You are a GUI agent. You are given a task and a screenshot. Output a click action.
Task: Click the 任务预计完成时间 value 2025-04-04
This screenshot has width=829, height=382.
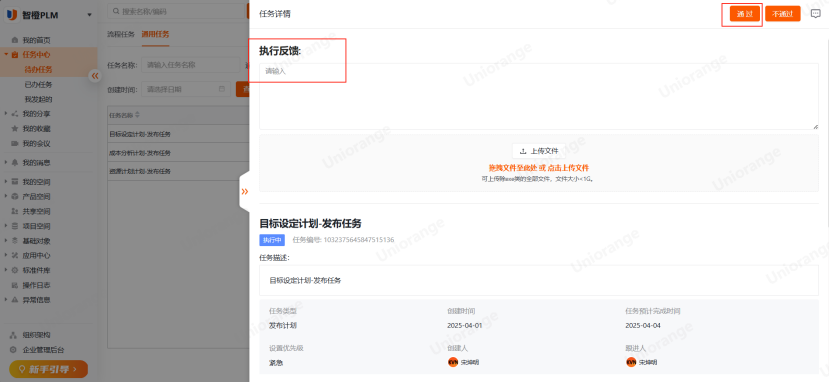643,325
